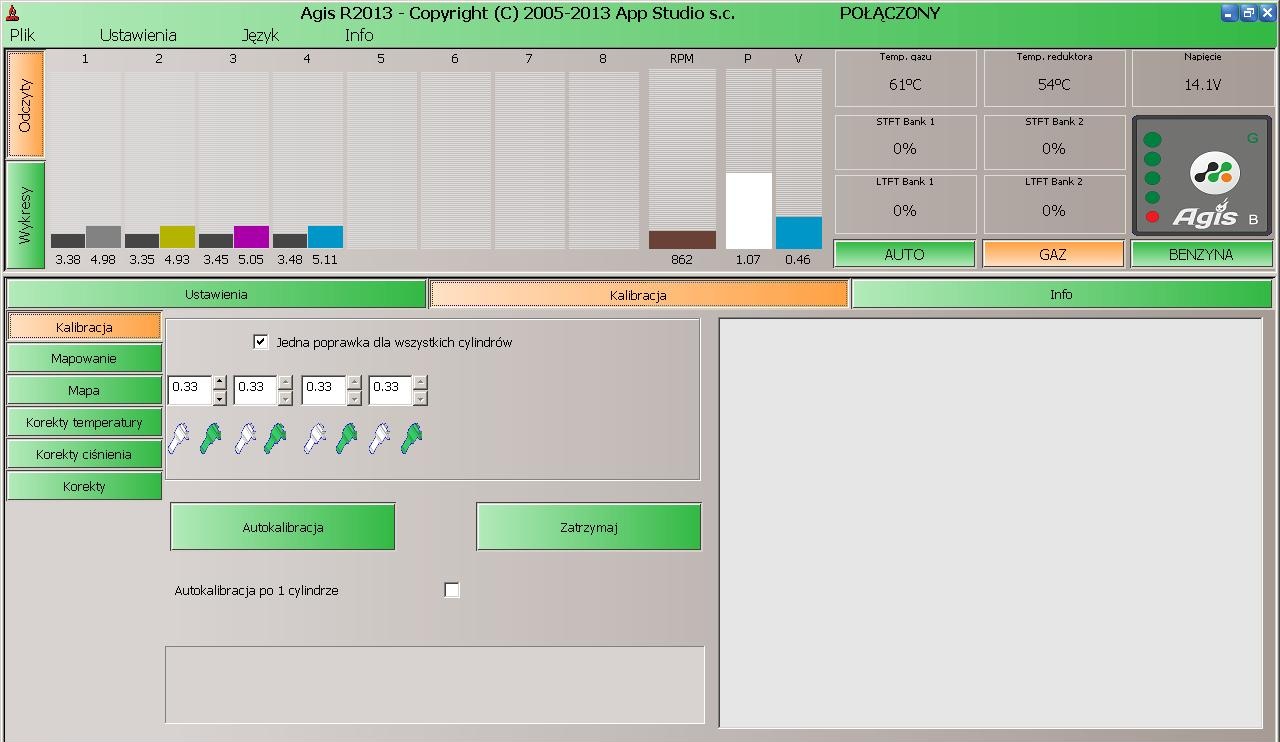The image size is (1280, 742).
Task: Click the first cylinder correction value field
Action: (190, 389)
